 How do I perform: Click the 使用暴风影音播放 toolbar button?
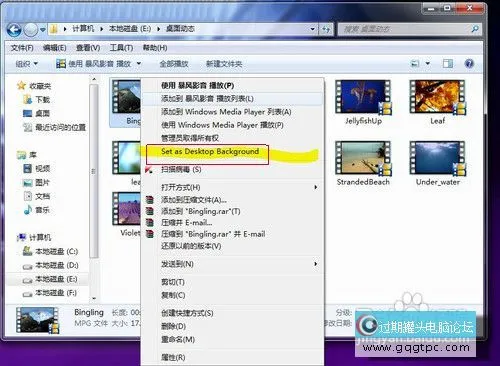[93, 64]
